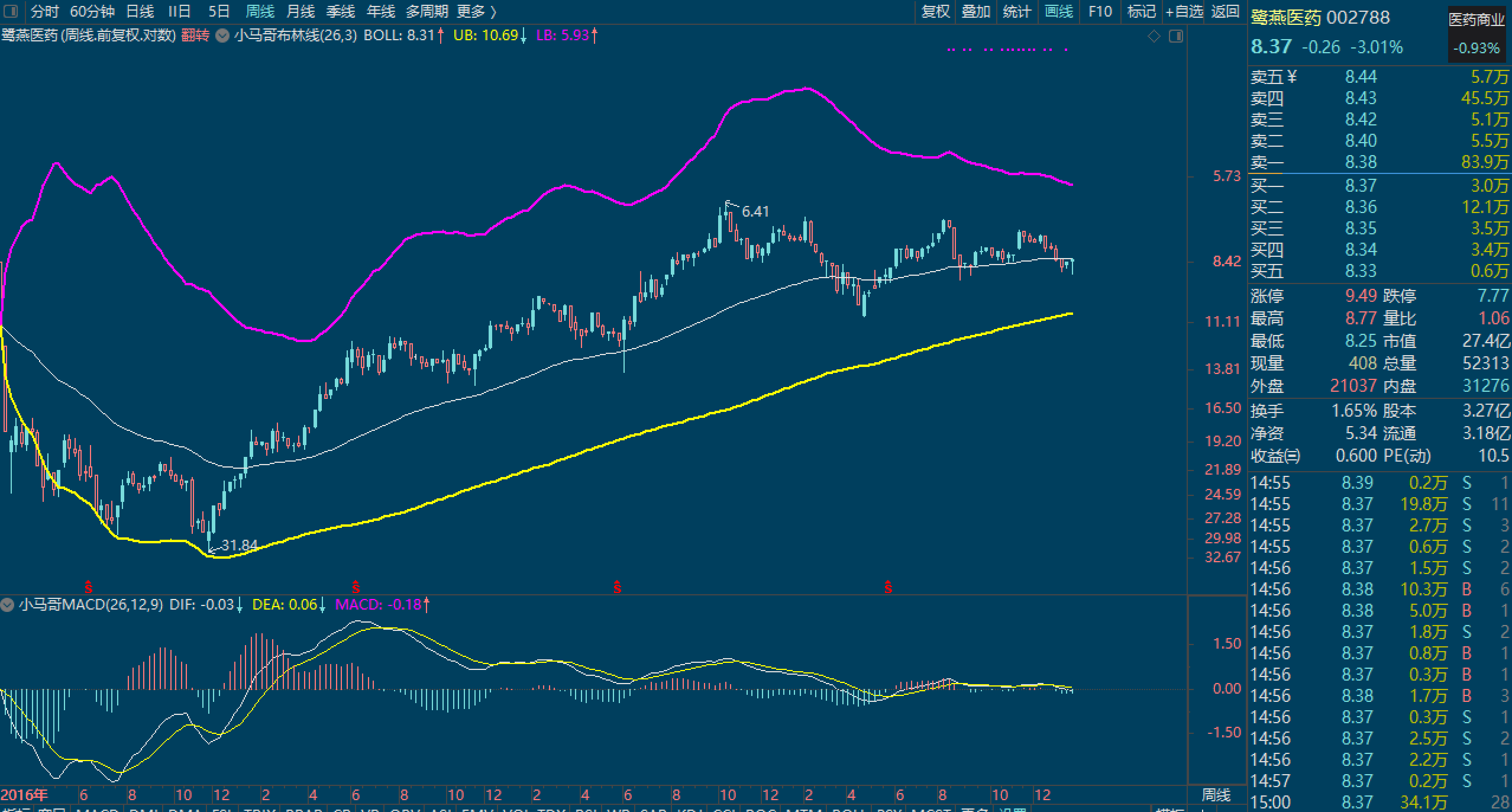Open Bollinger indicator dropdown arrow
Viewport: 1512px width, 812px height.
[x=222, y=36]
